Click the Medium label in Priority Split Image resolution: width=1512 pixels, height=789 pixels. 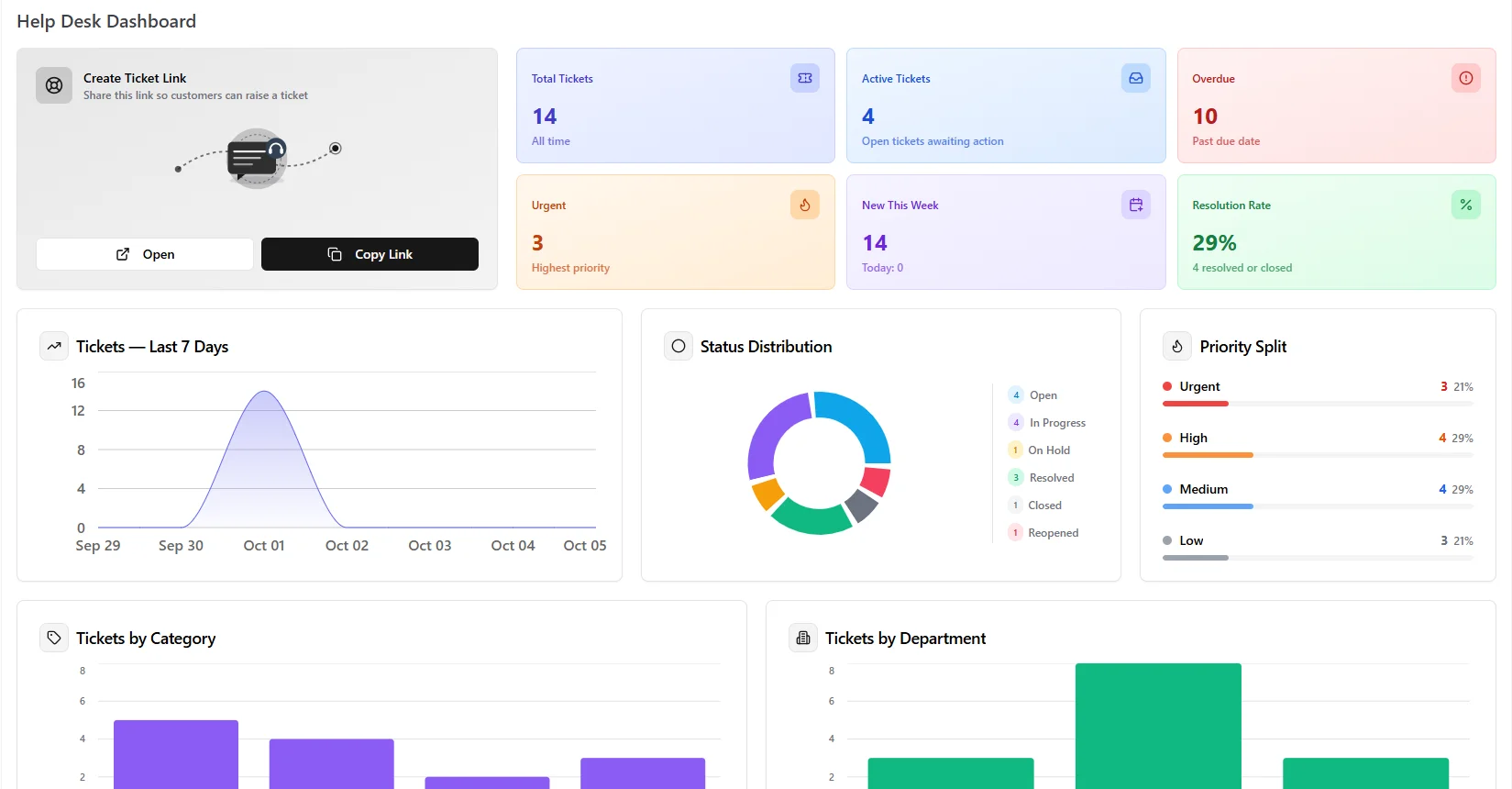(1203, 489)
